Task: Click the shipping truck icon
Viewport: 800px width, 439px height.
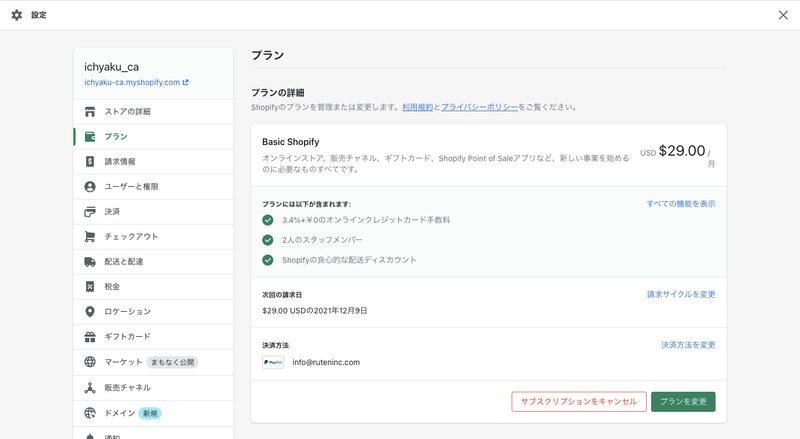Action: (90, 261)
